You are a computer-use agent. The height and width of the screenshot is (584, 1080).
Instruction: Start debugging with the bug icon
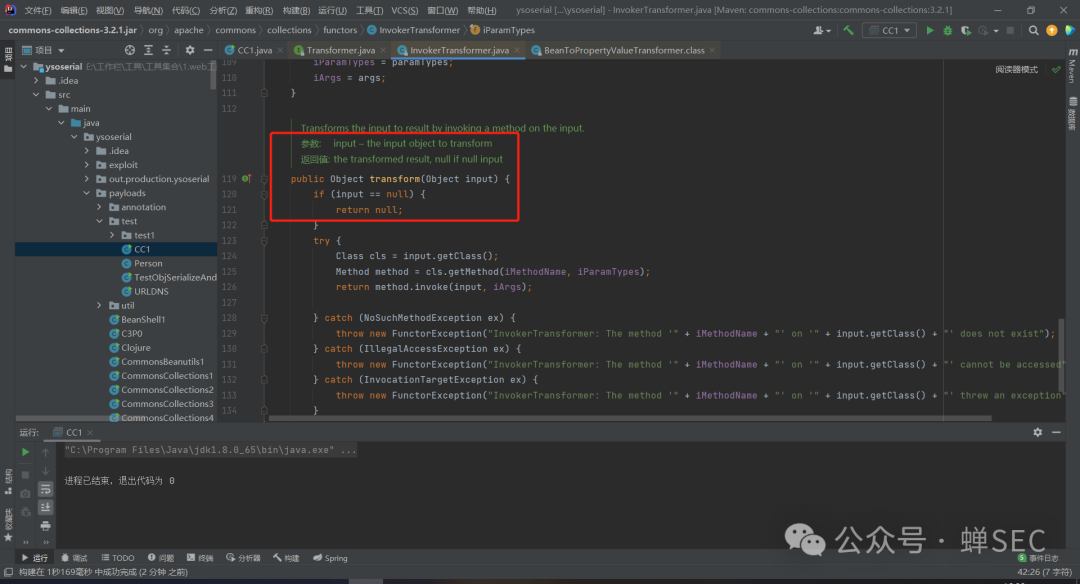(947, 30)
